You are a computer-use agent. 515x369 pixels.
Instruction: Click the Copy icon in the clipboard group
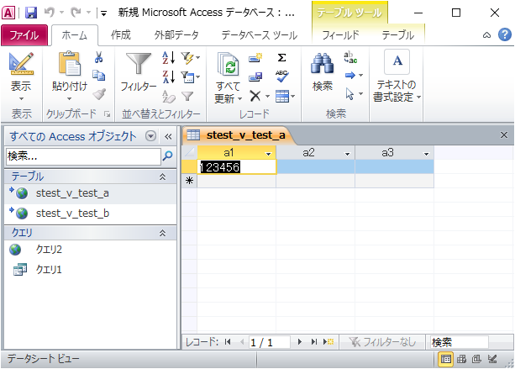click(99, 76)
